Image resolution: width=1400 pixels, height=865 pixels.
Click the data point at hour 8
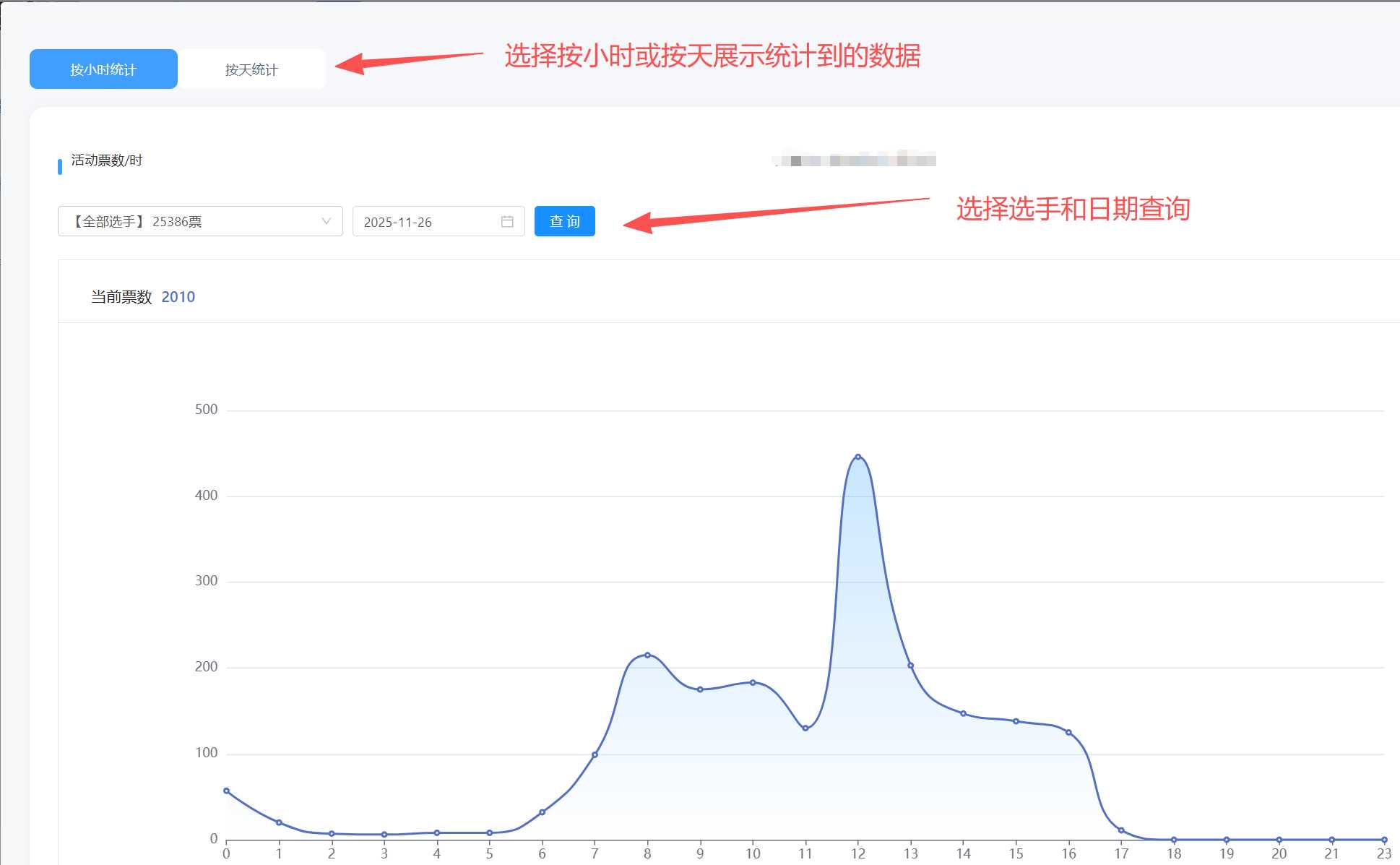pos(647,655)
